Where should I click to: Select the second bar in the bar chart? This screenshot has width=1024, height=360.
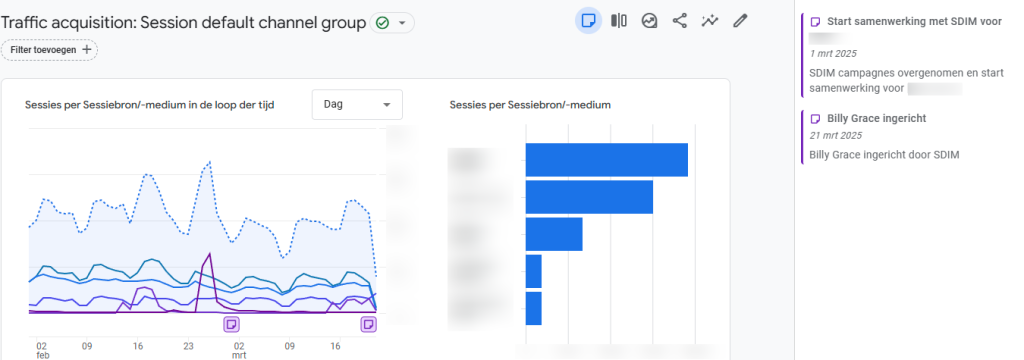coord(589,197)
